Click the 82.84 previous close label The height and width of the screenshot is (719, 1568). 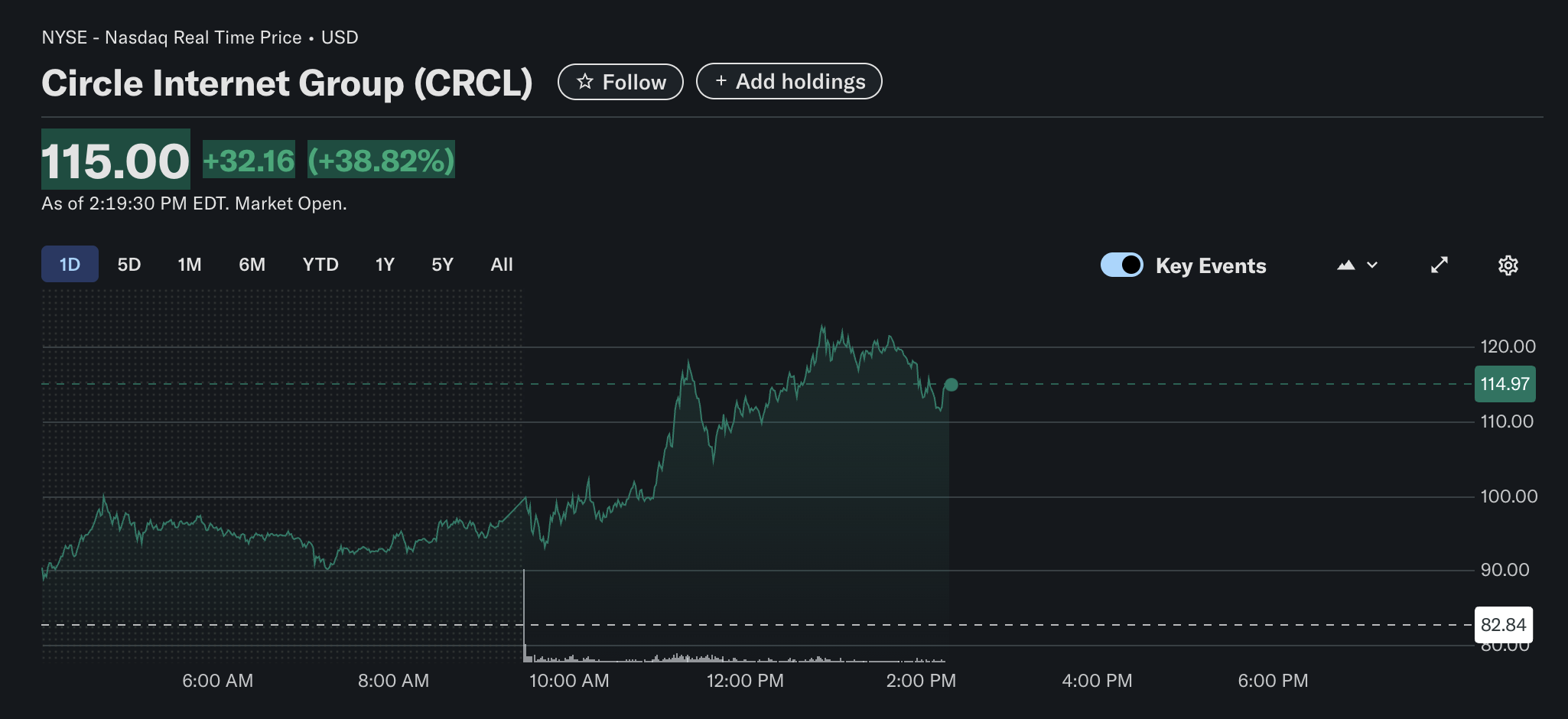tap(1503, 625)
